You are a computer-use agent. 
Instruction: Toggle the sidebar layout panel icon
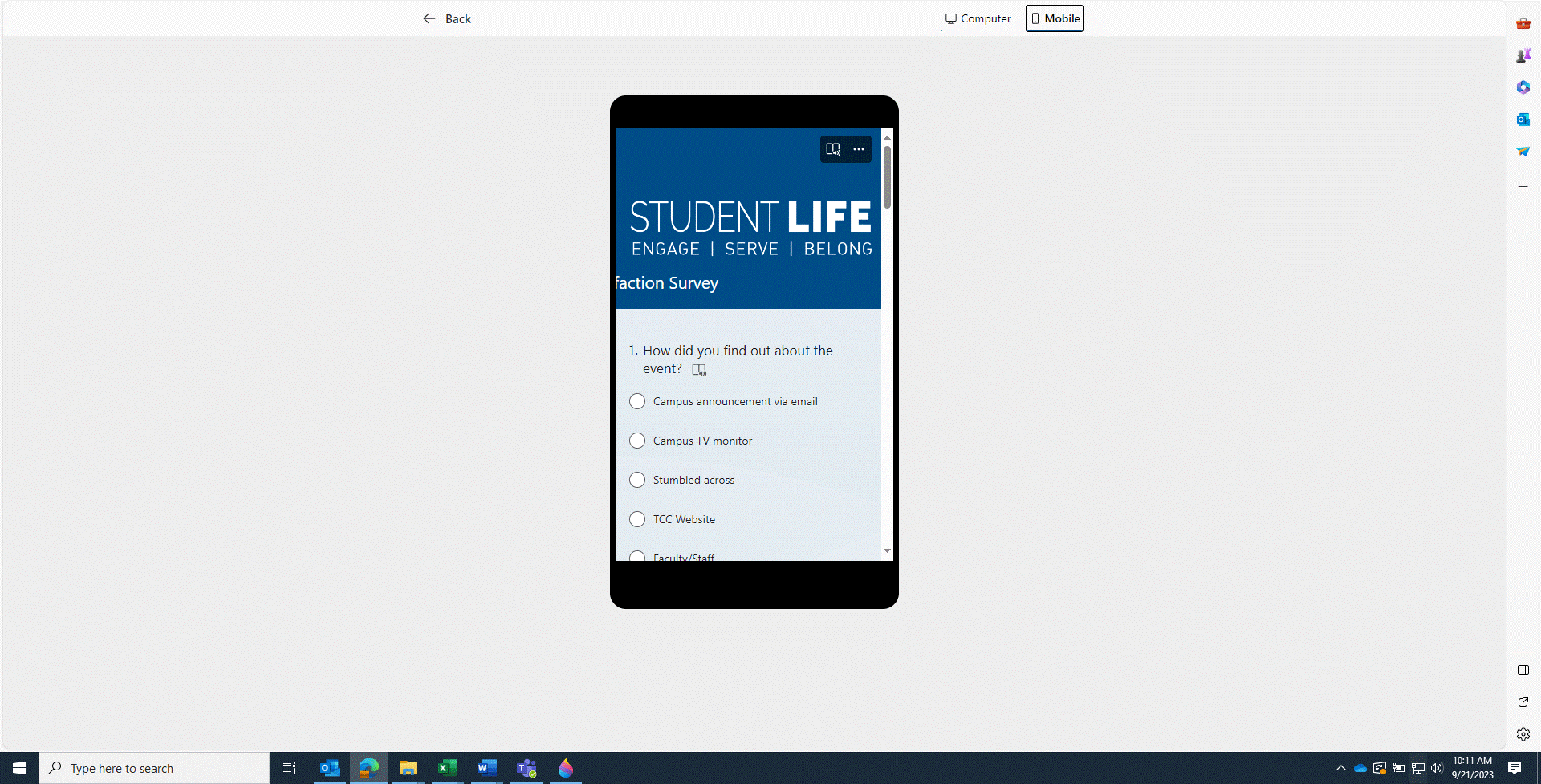(x=1523, y=670)
